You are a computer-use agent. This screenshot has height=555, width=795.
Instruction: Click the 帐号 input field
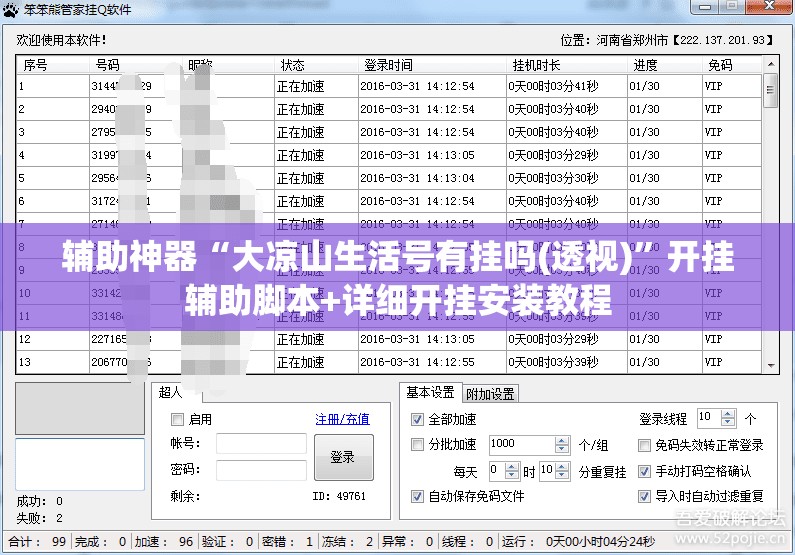tap(261, 443)
